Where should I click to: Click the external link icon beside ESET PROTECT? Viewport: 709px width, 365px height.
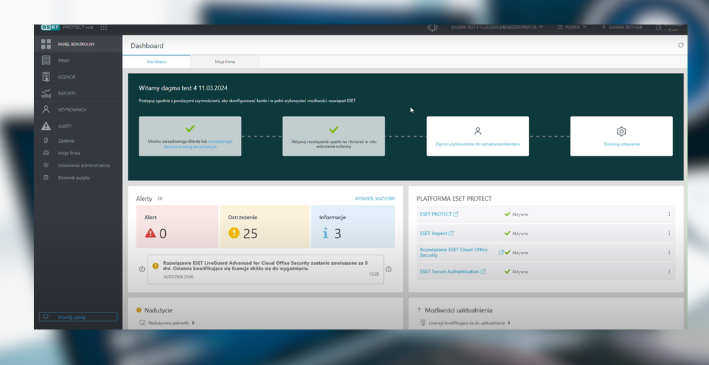[456, 214]
